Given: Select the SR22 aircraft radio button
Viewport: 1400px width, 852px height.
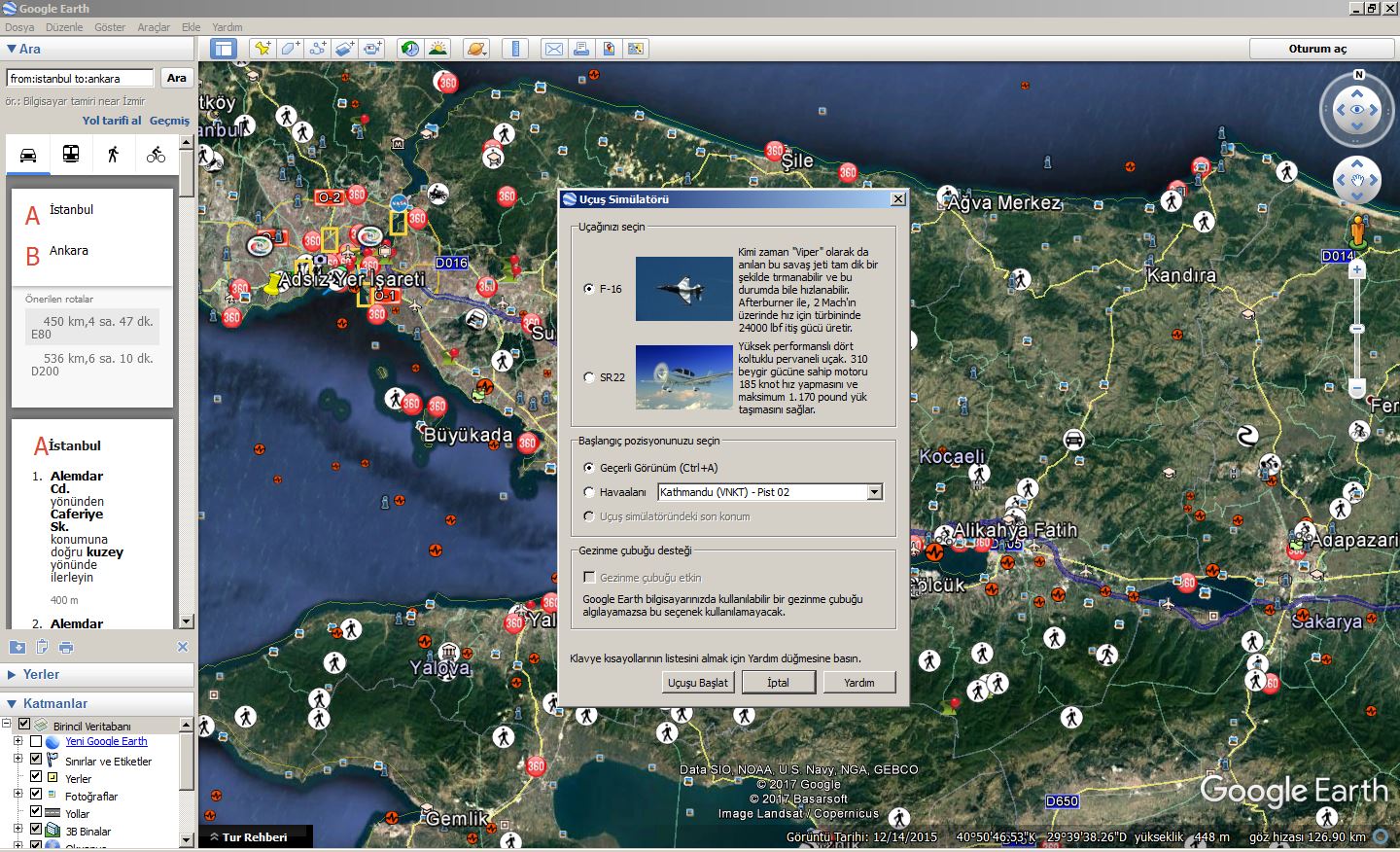Looking at the screenshot, I should (588, 377).
